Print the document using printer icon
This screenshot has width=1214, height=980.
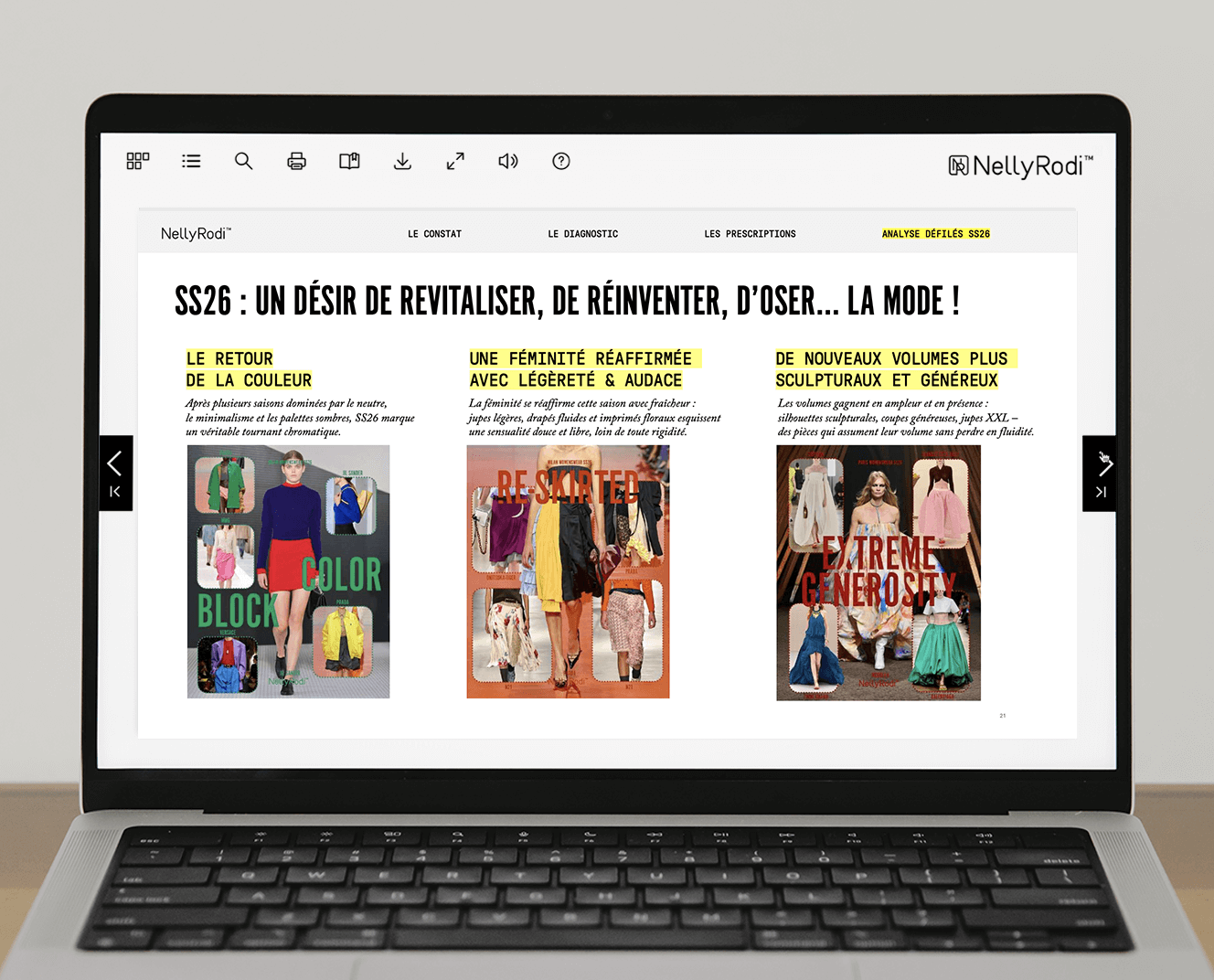tap(296, 162)
